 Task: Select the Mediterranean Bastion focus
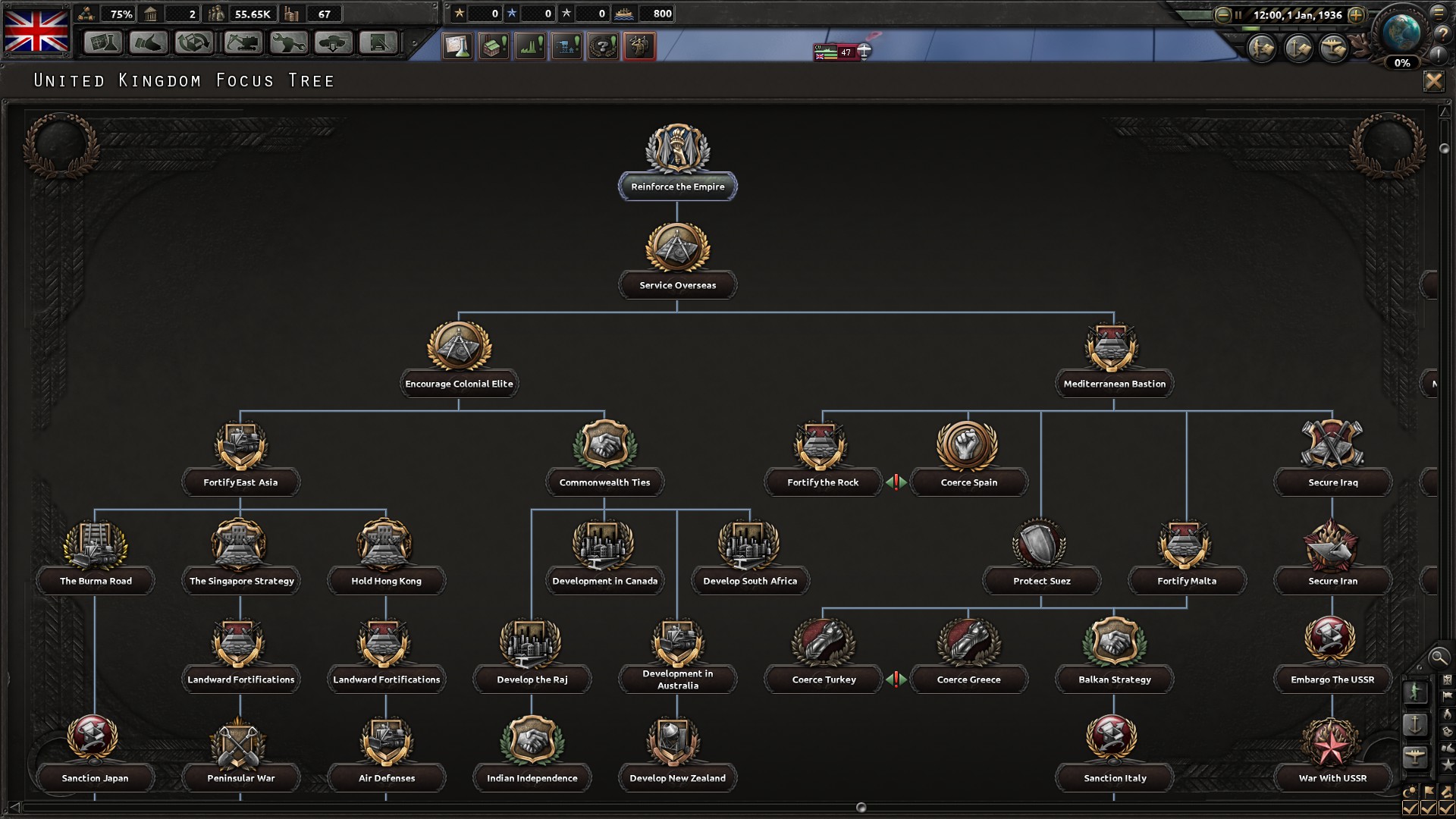point(1114,384)
